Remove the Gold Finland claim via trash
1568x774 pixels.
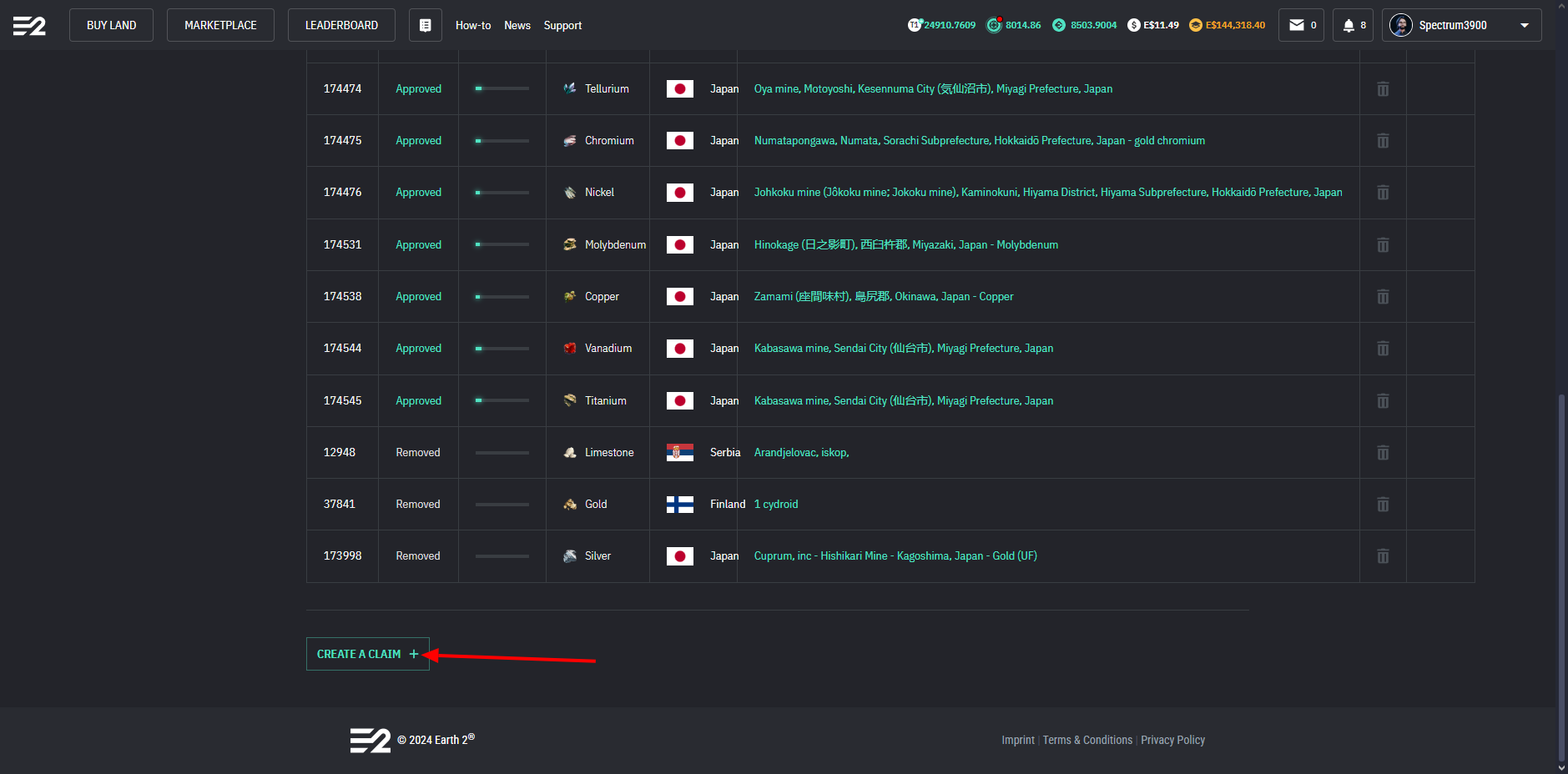point(1383,504)
